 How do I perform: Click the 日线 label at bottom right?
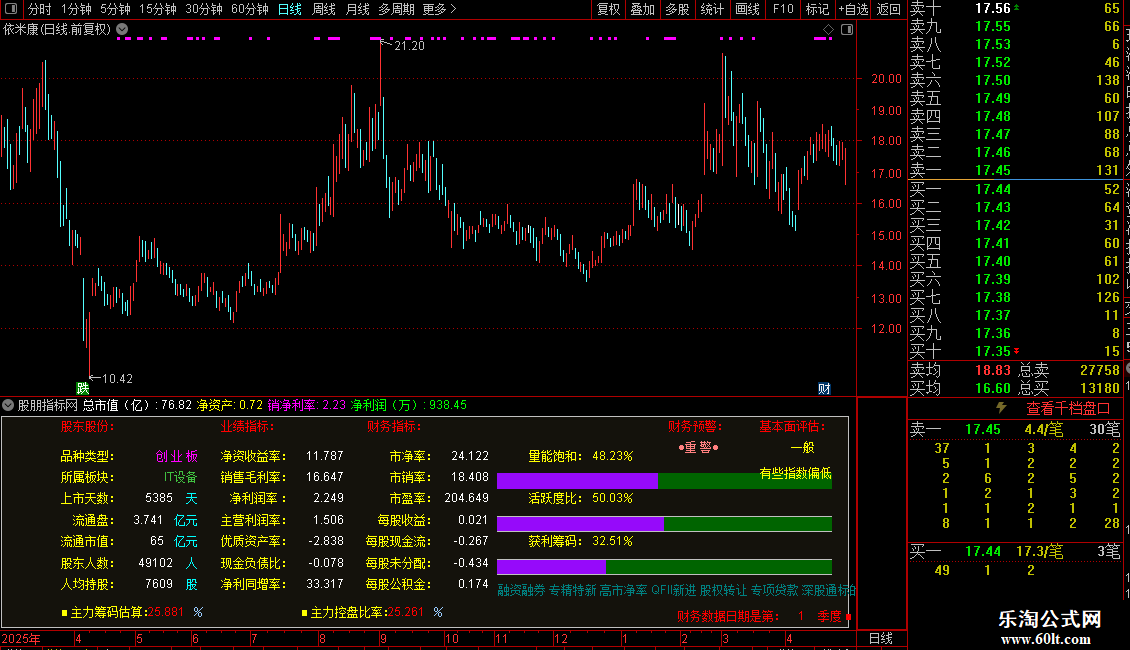click(881, 638)
